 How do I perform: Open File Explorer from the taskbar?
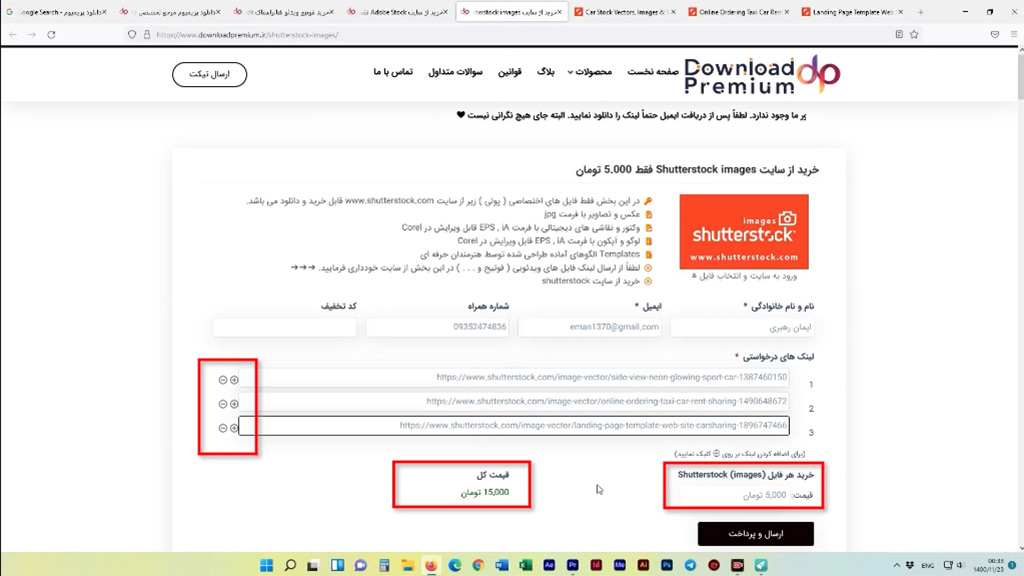click(408, 565)
